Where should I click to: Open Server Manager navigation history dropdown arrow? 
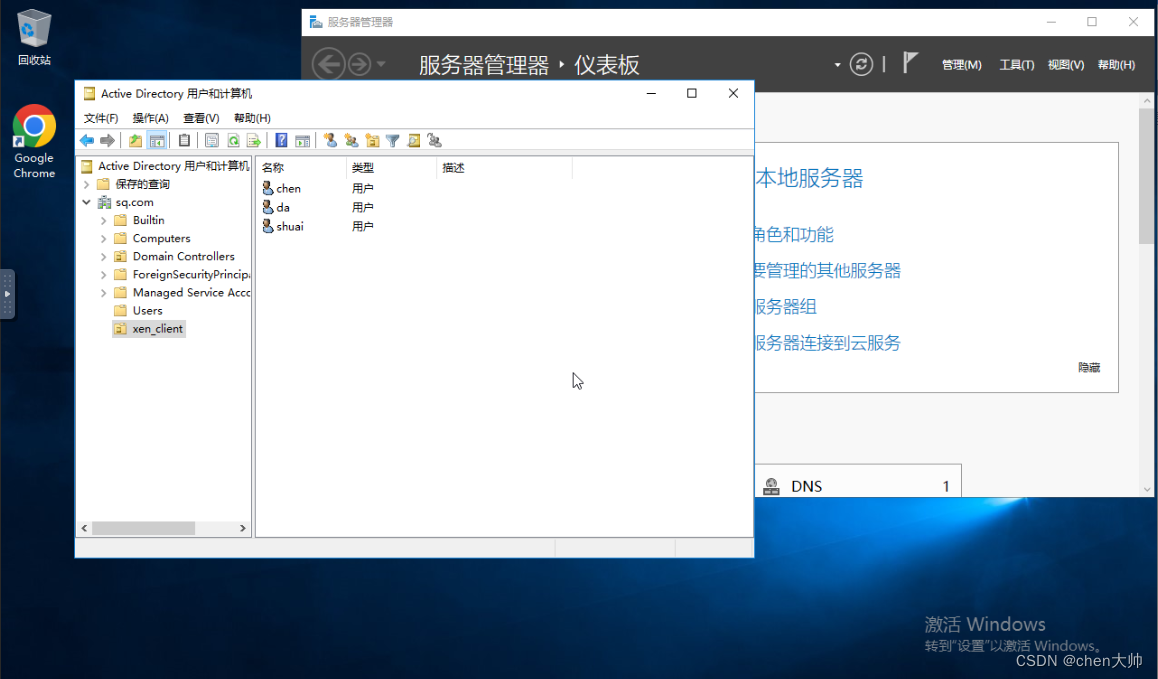(381, 64)
